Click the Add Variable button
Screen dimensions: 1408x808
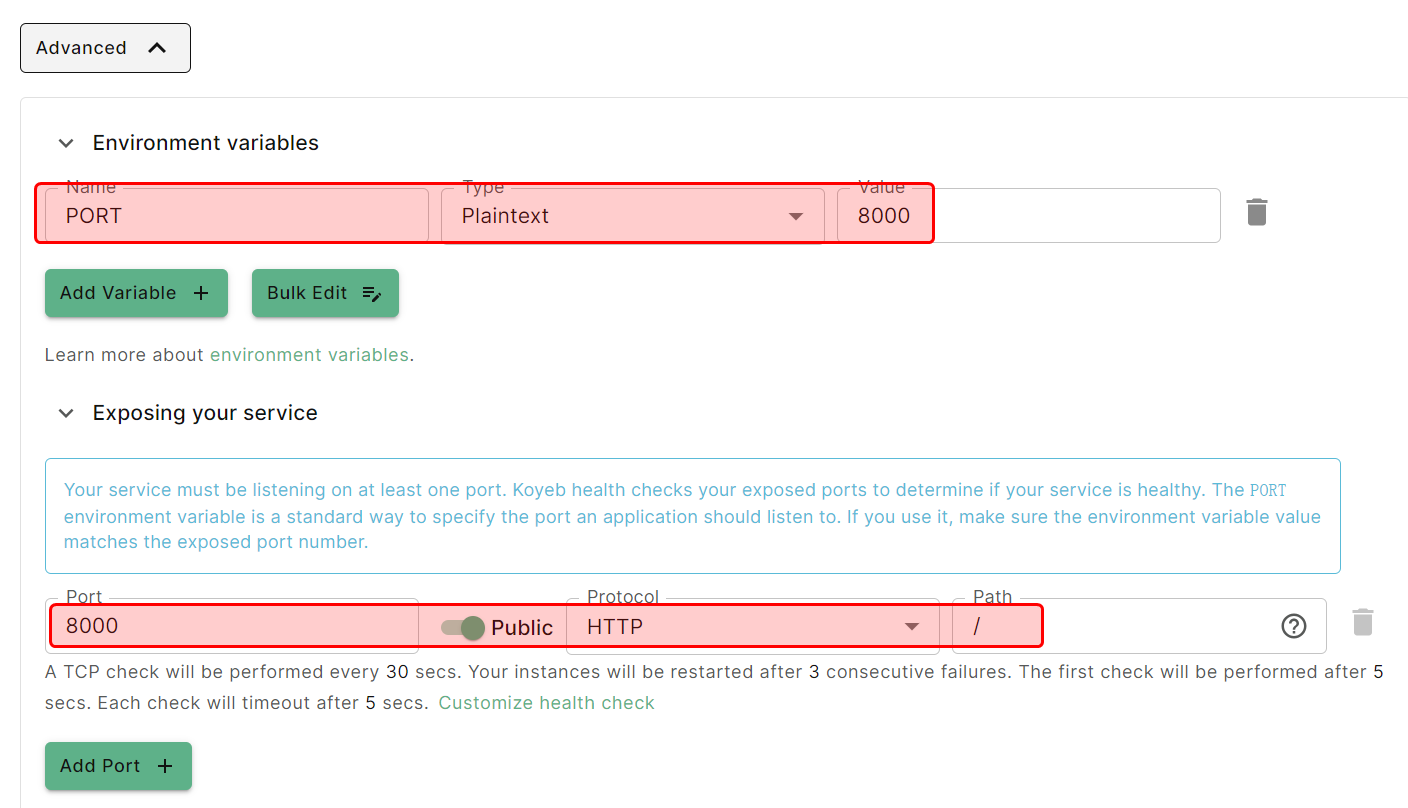(x=136, y=293)
